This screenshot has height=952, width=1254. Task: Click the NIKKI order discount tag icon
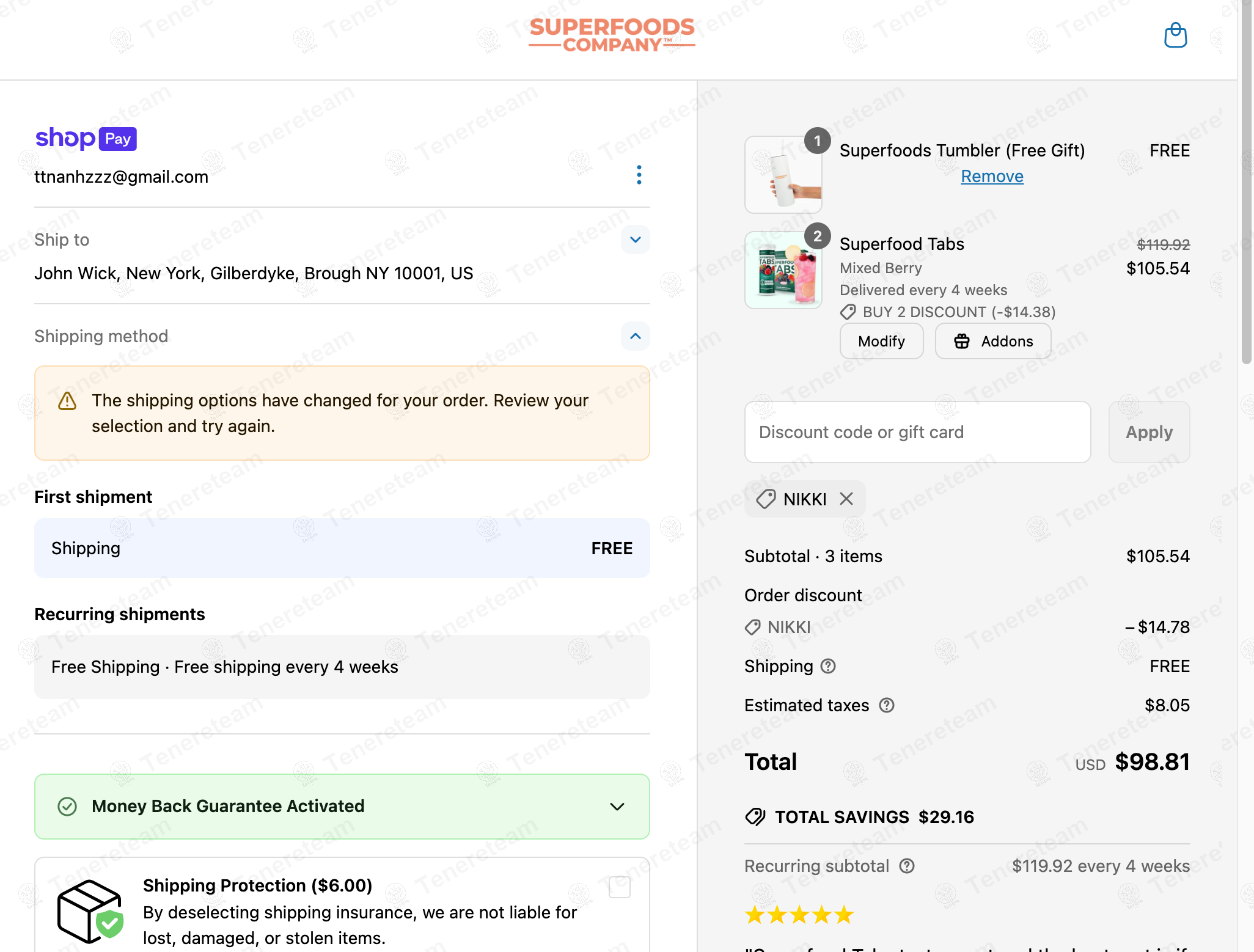(753, 627)
